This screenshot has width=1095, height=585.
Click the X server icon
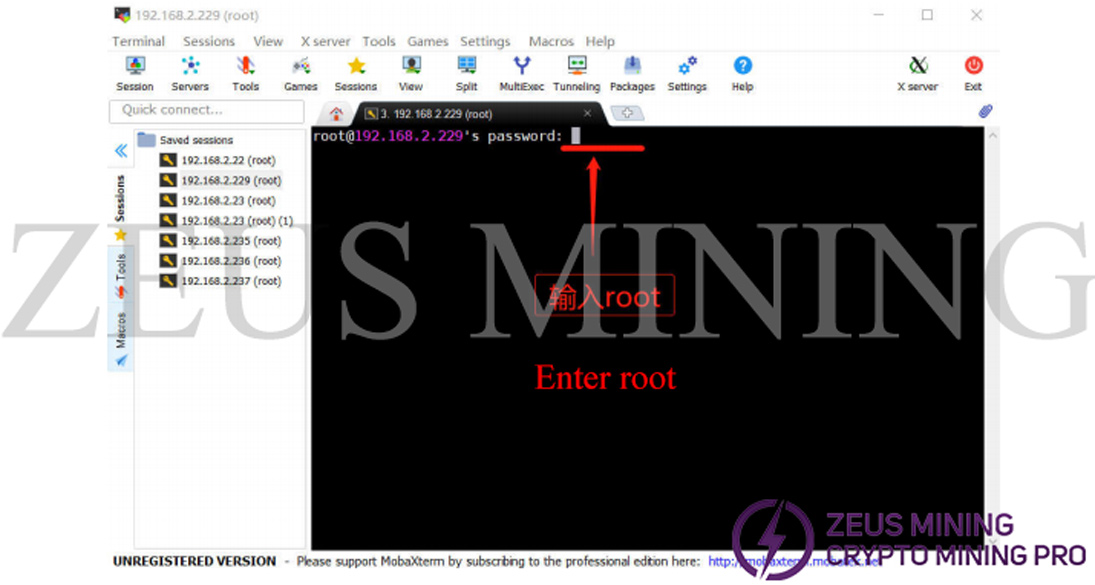917,73
